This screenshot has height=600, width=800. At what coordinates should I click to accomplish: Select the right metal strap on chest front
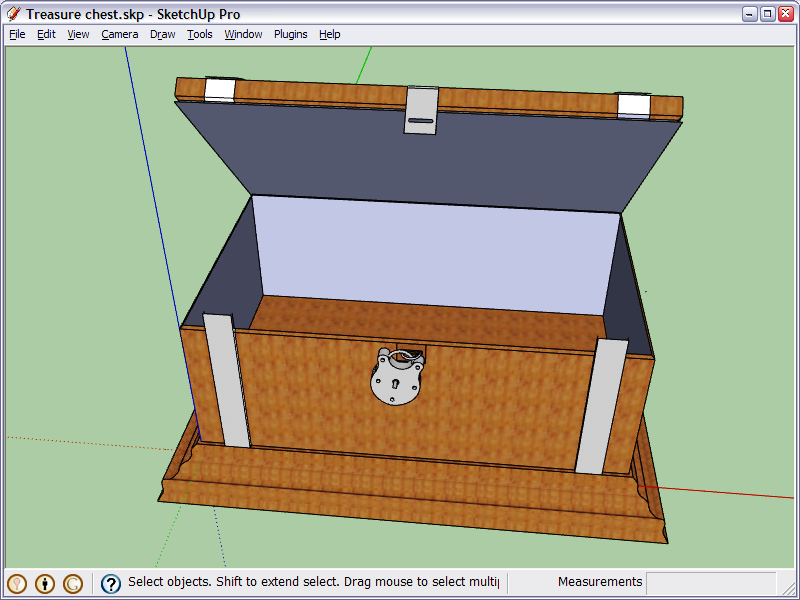[x=601, y=405]
